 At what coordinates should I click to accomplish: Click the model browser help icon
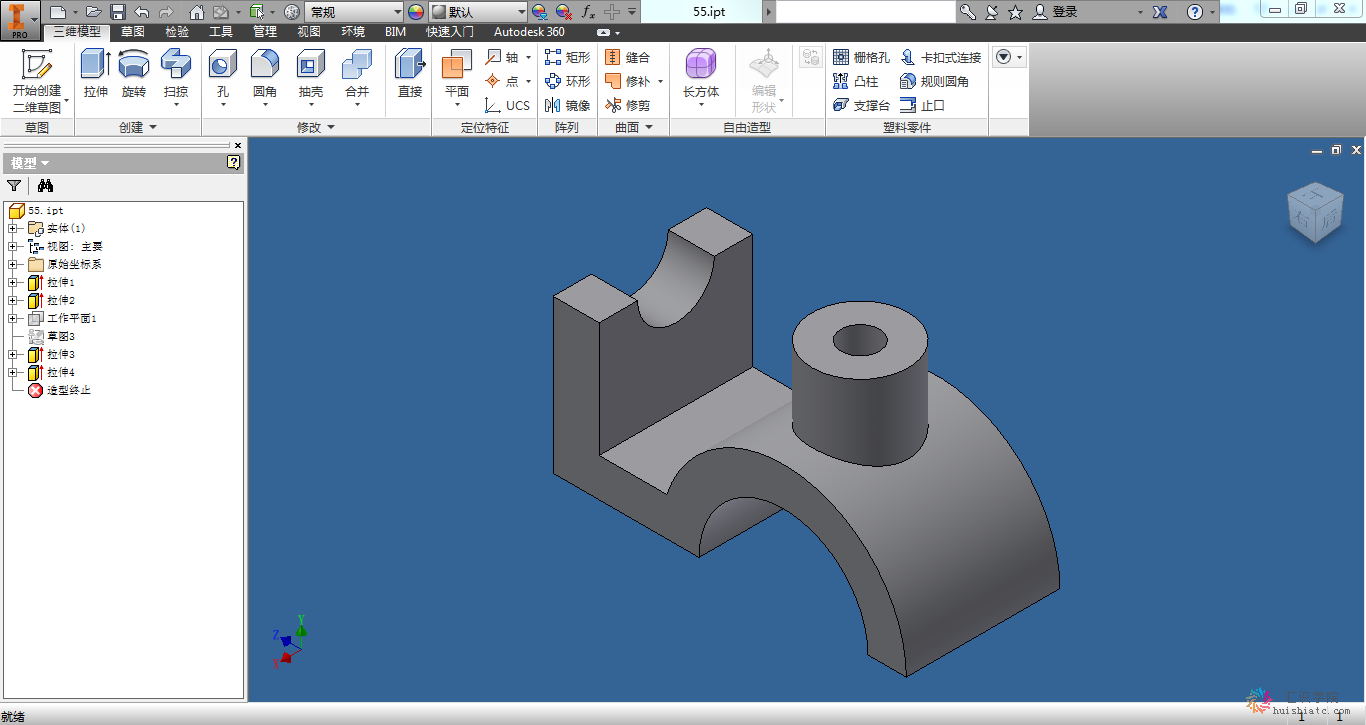(x=233, y=162)
